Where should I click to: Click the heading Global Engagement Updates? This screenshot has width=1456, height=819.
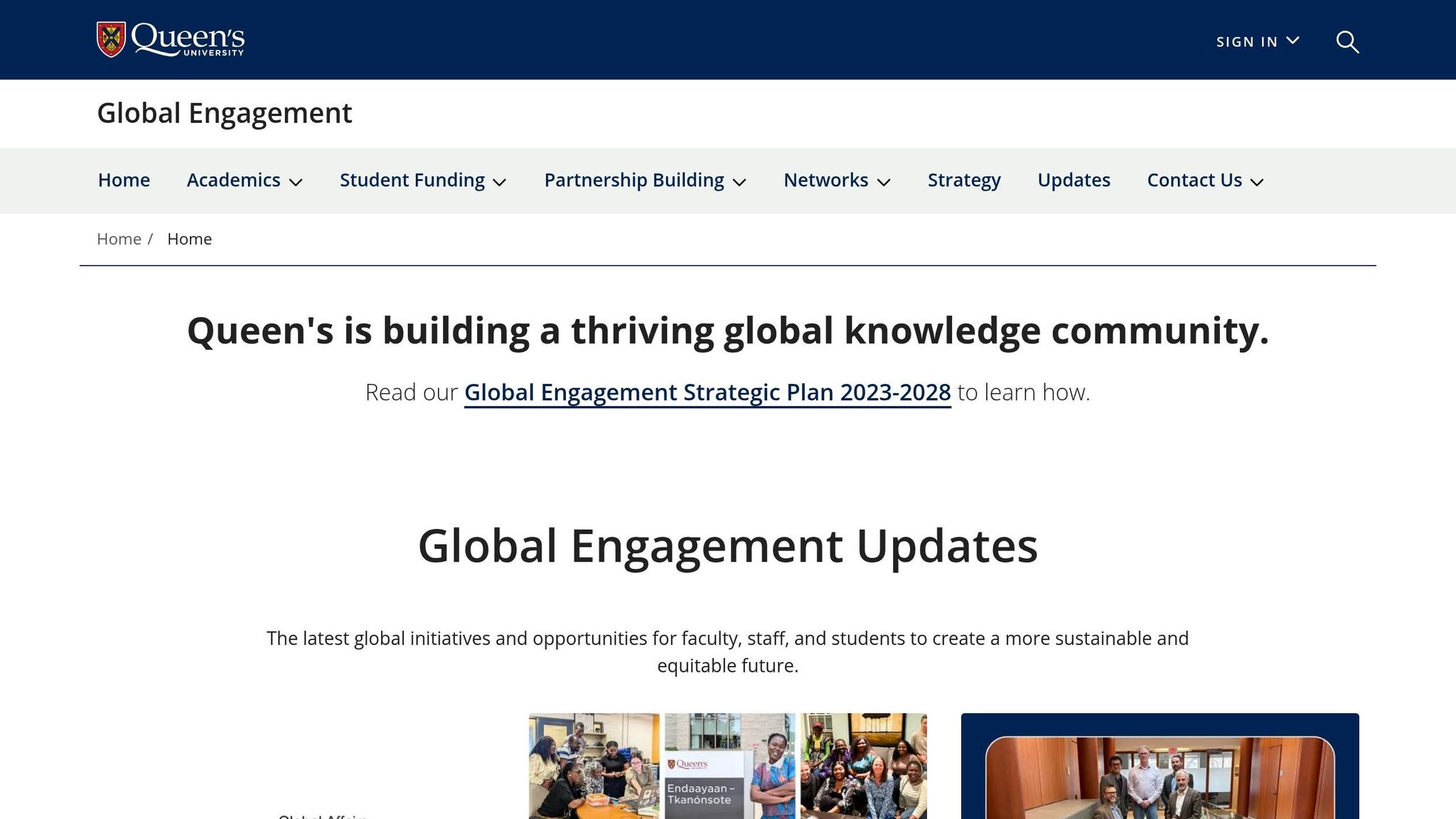tap(728, 547)
